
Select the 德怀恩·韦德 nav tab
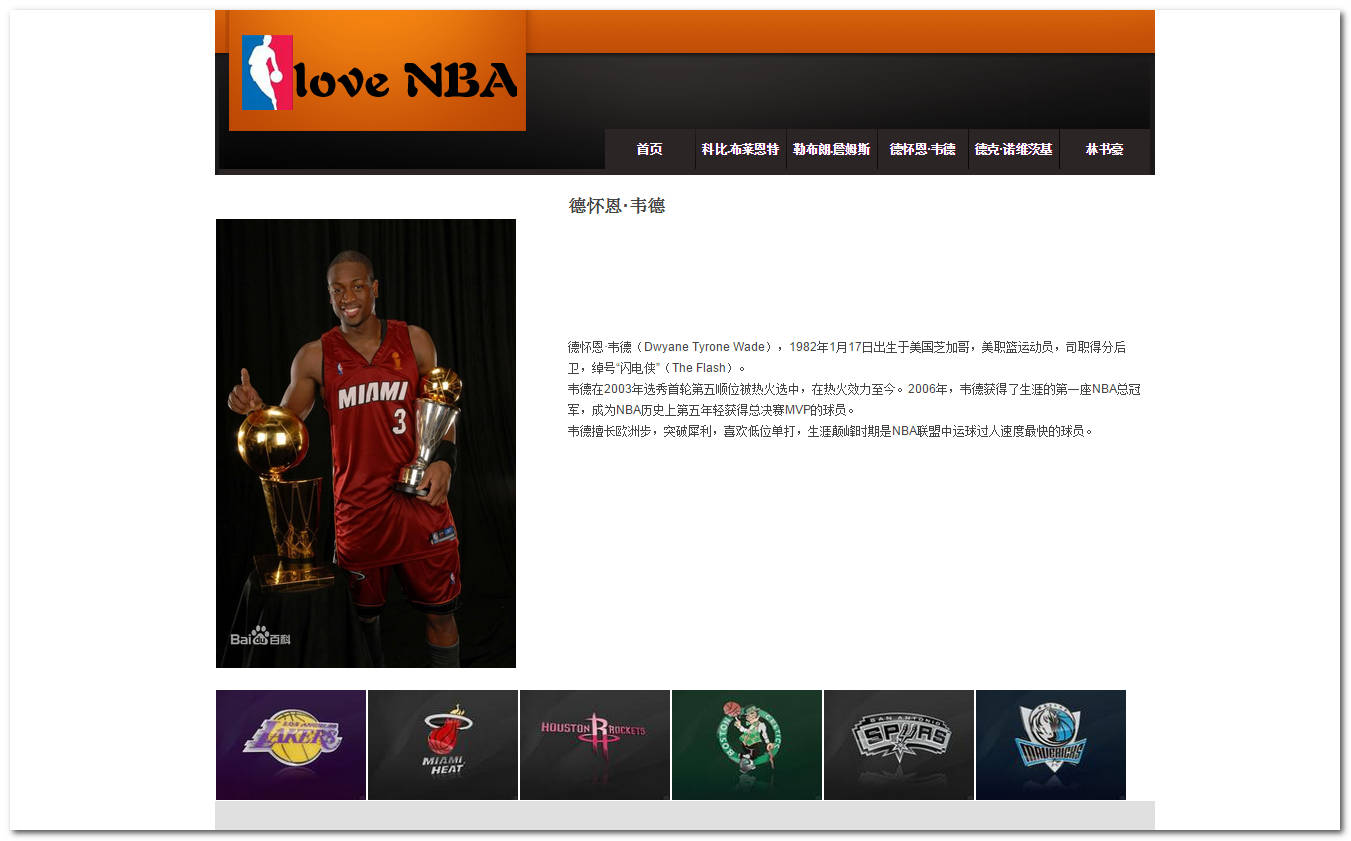click(x=923, y=149)
